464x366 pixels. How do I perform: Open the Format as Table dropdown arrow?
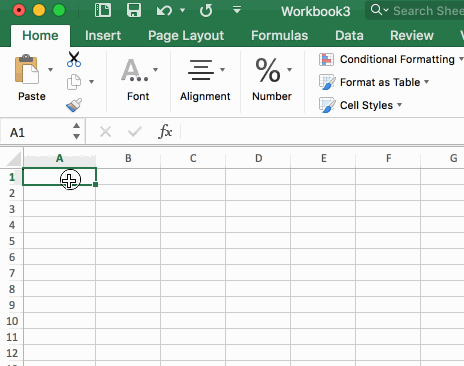(x=426, y=82)
